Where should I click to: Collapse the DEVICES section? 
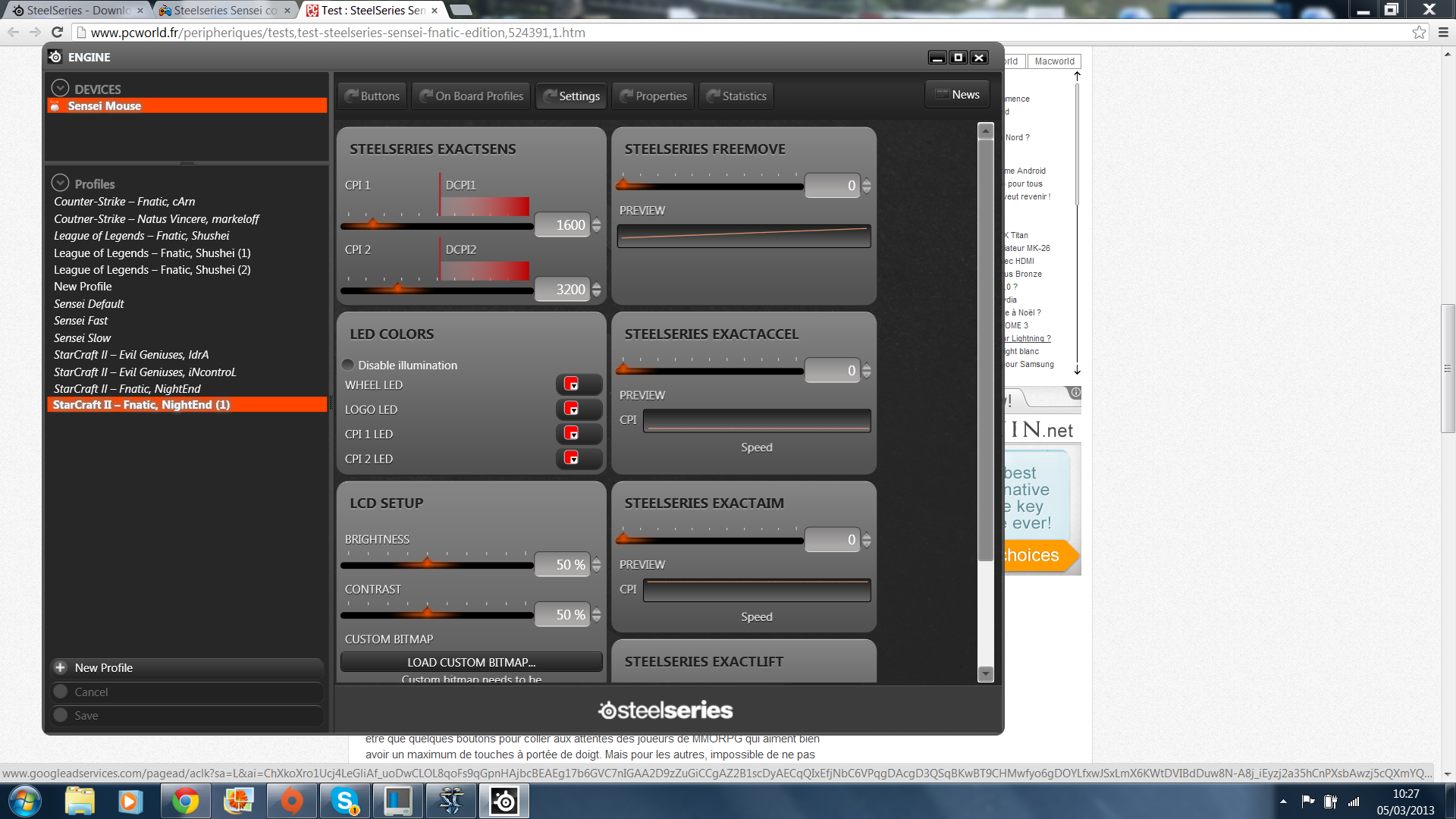click(x=59, y=87)
